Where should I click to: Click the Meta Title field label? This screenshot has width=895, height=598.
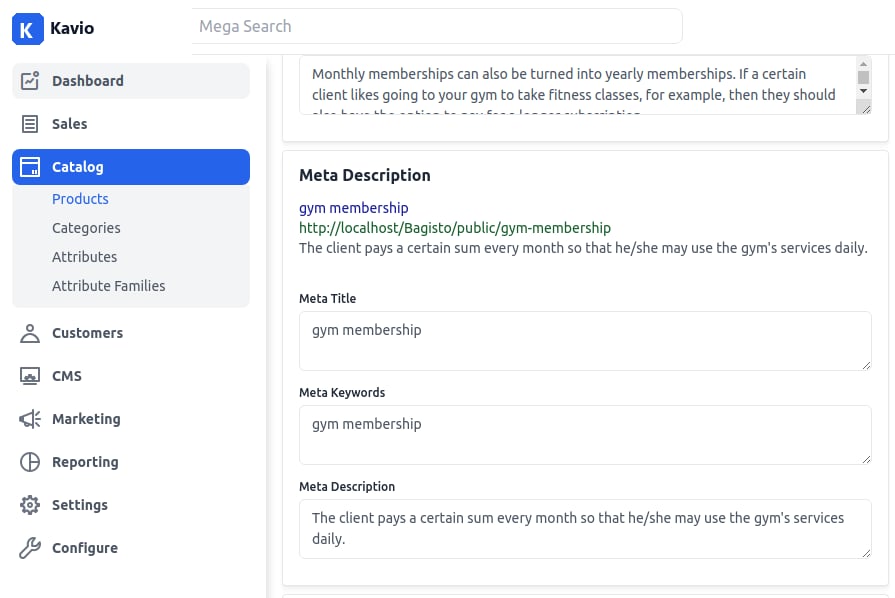[x=328, y=298]
